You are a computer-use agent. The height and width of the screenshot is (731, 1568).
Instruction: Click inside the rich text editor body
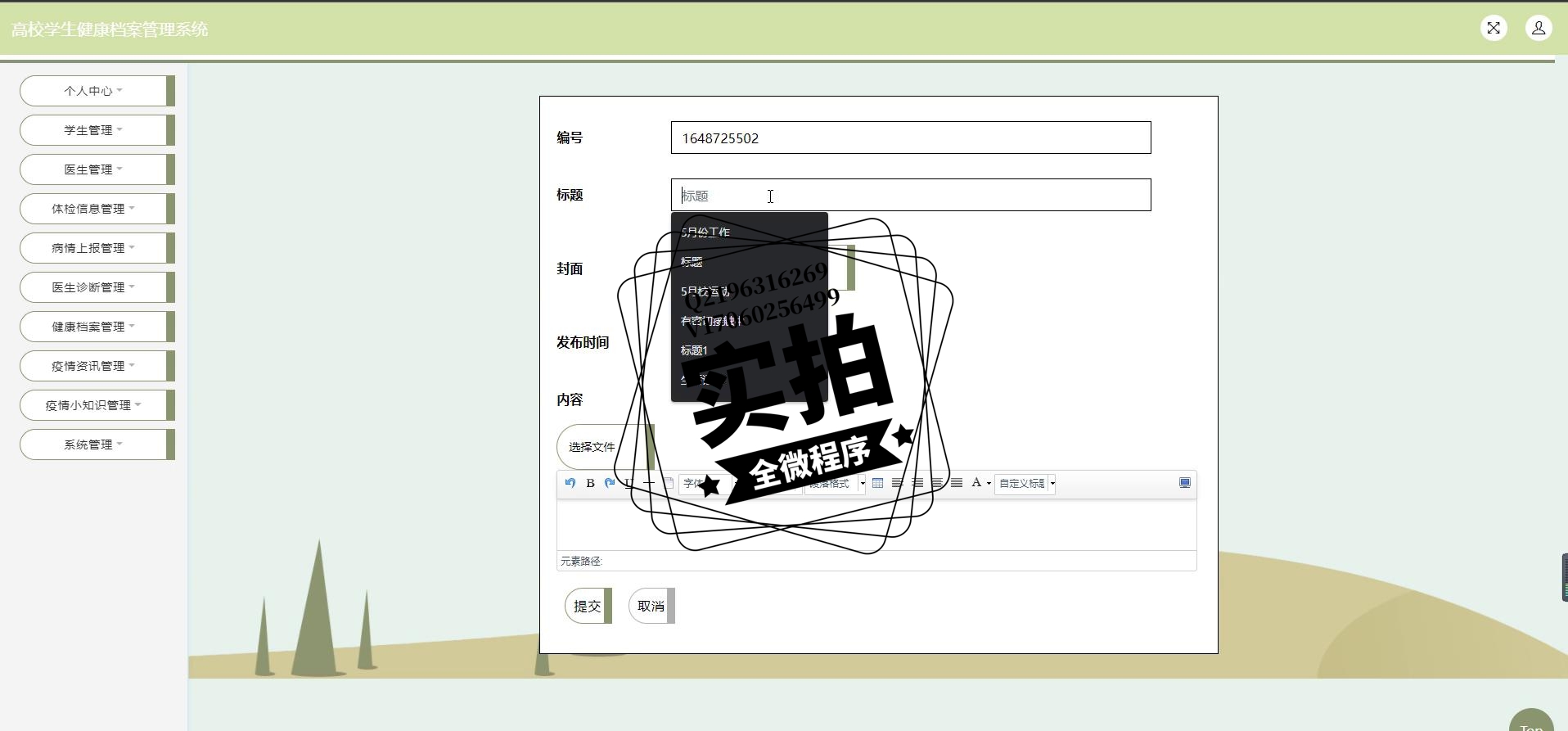[876, 525]
